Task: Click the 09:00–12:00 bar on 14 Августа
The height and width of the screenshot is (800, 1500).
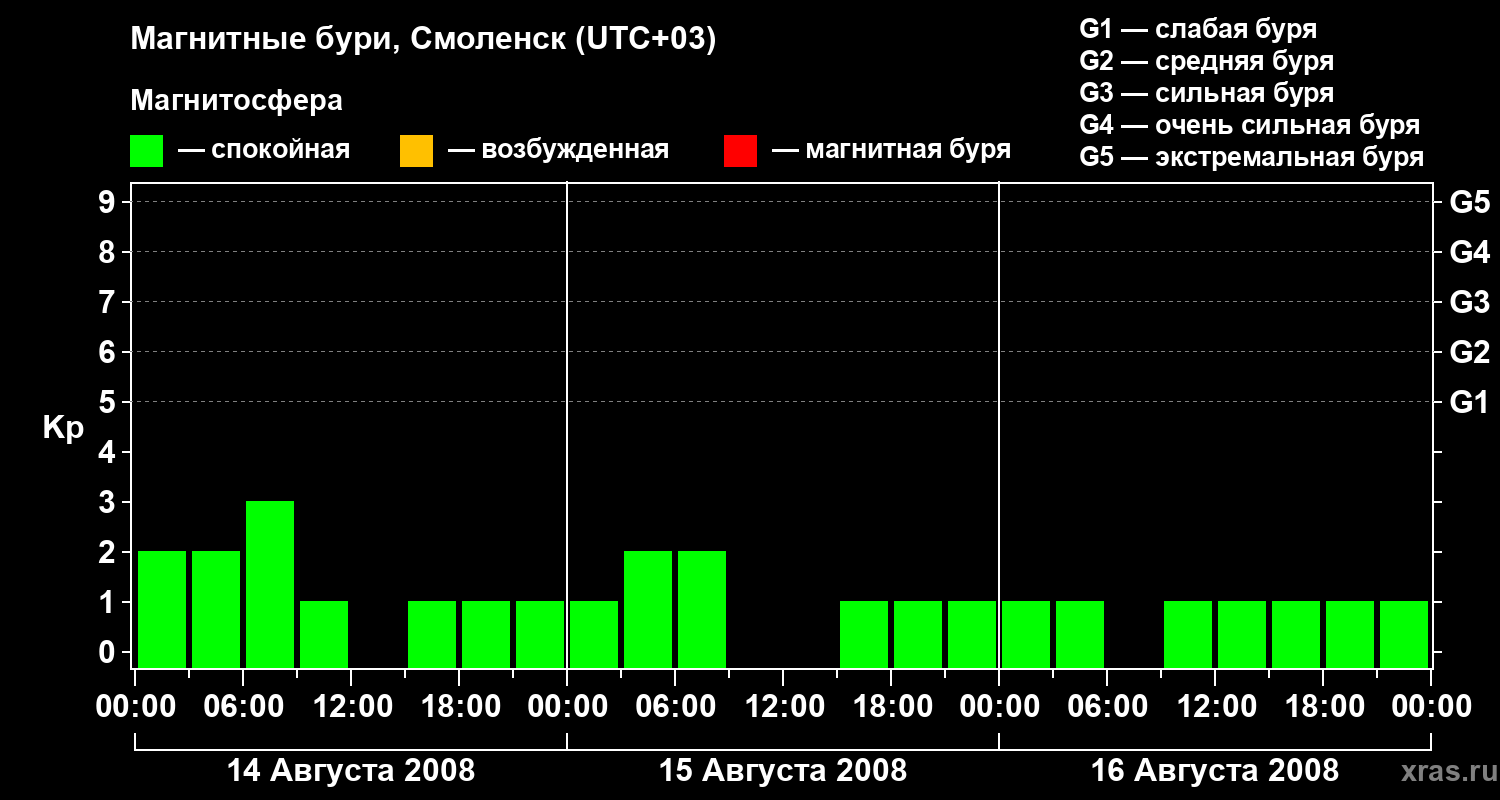Action: coord(324,634)
